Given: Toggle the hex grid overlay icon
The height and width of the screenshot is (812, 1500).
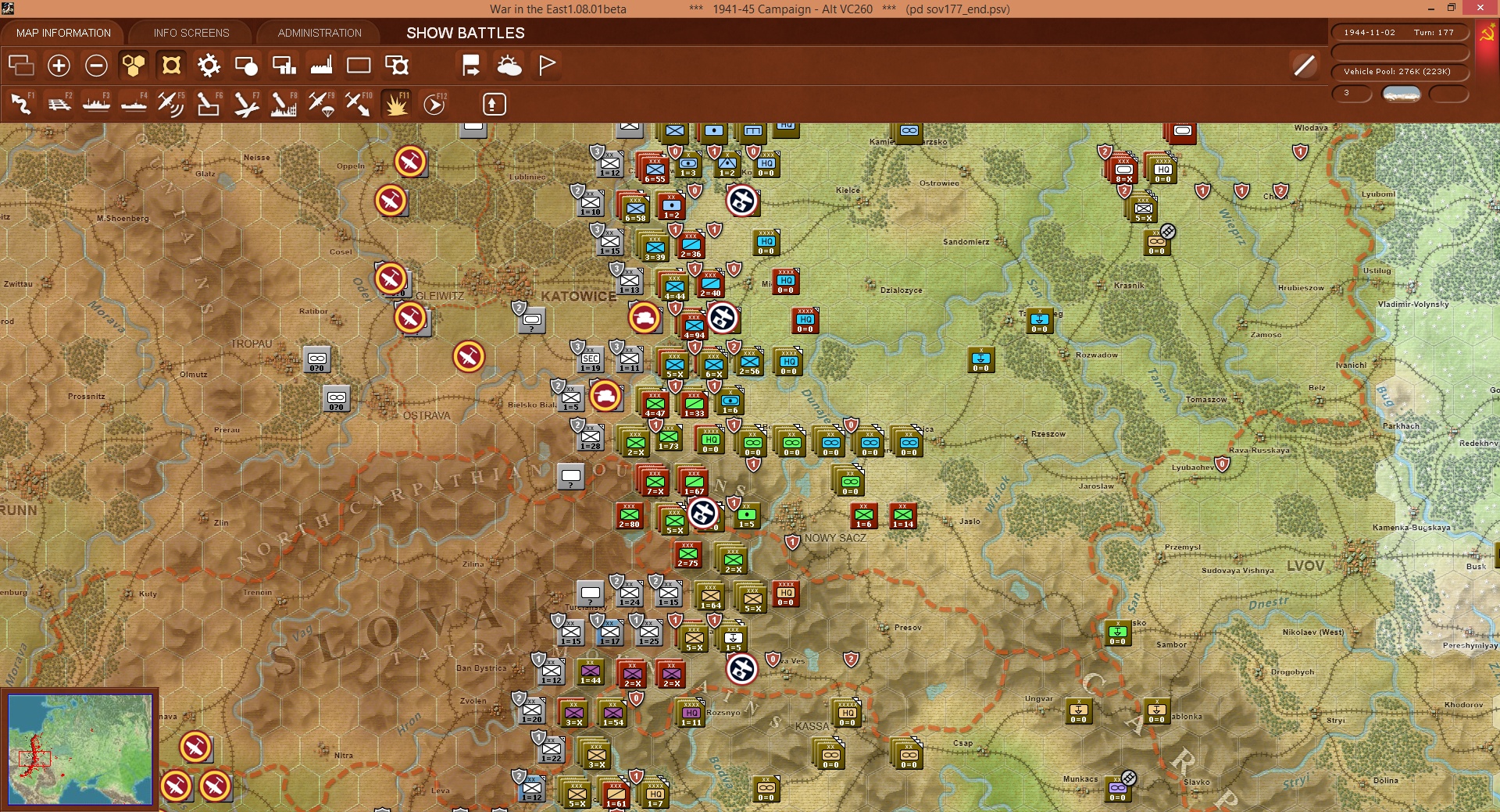Looking at the screenshot, I should pos(134,66).
